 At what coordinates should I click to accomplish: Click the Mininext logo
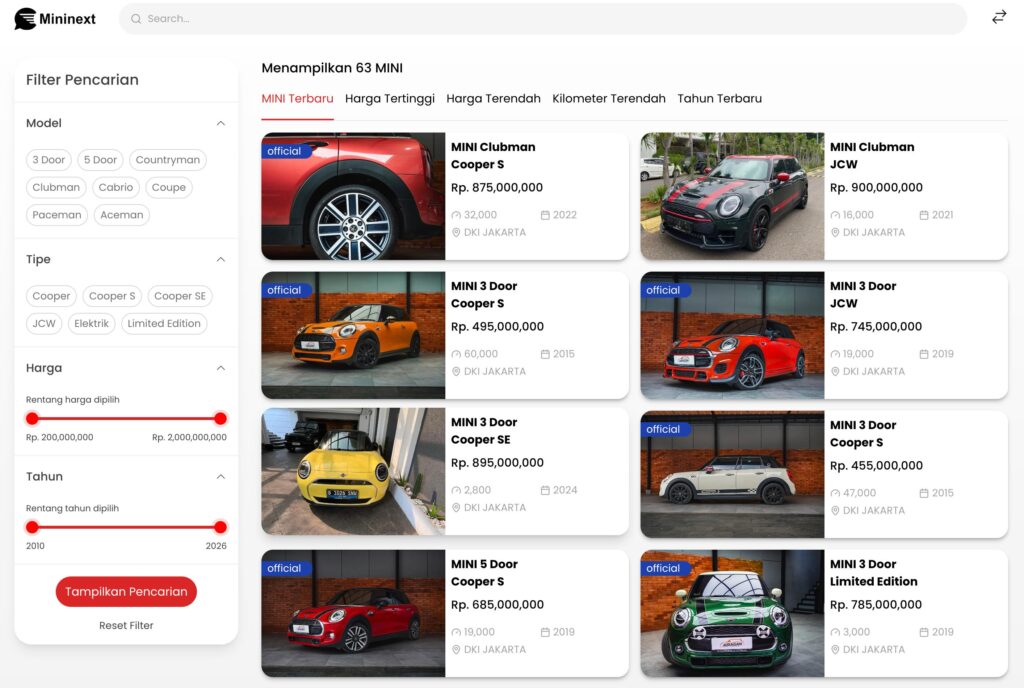(55, 18)
